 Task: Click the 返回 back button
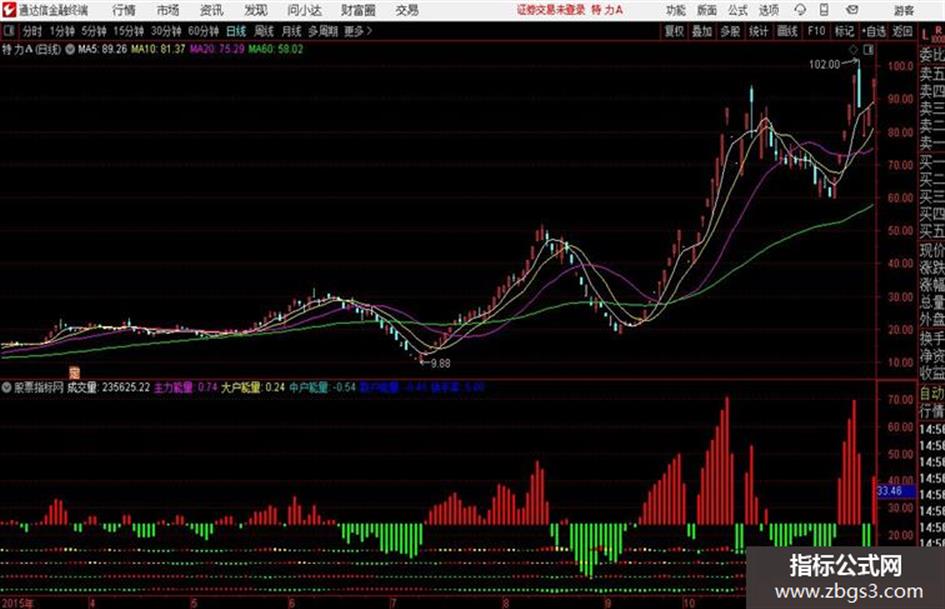click(x=902, y=31)
